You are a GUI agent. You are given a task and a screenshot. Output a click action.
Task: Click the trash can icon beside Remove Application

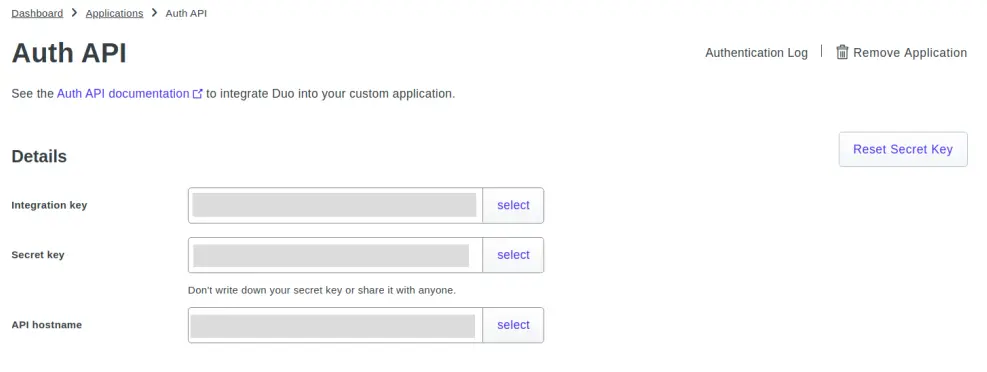(x=842, y=52)
